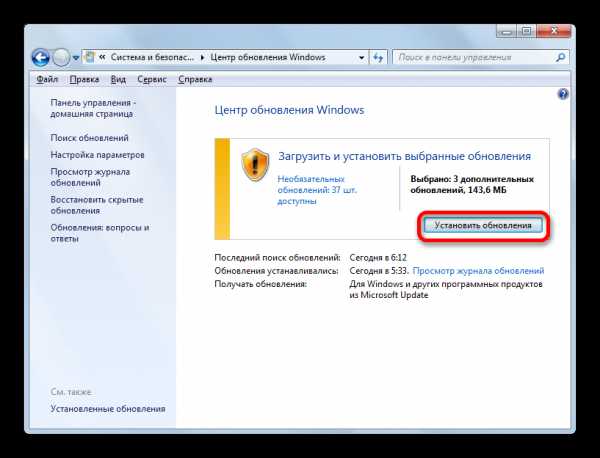Click the magnifier search icon
Viewport: 600px width, 458px height.
561,58
